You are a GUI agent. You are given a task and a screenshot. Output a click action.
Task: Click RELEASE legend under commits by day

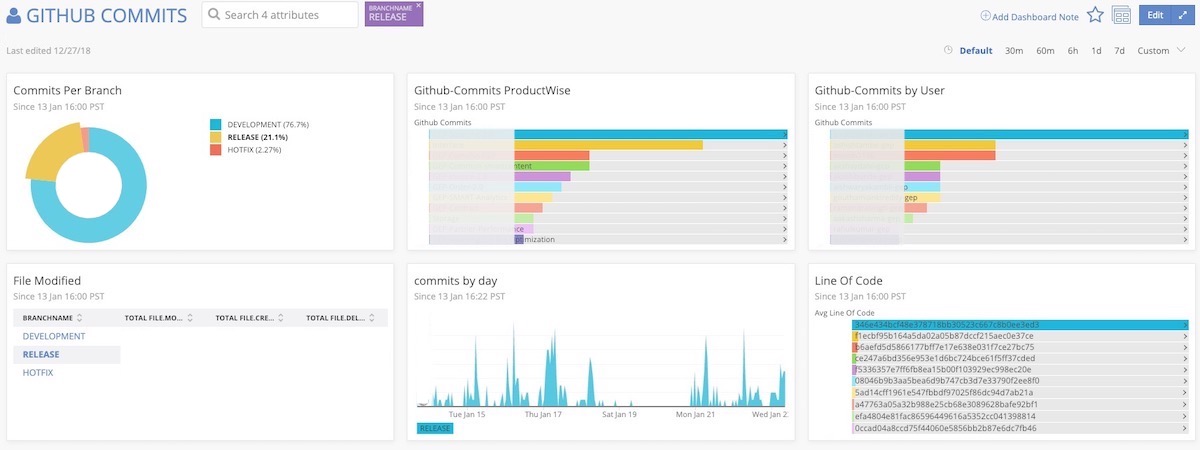435,428
